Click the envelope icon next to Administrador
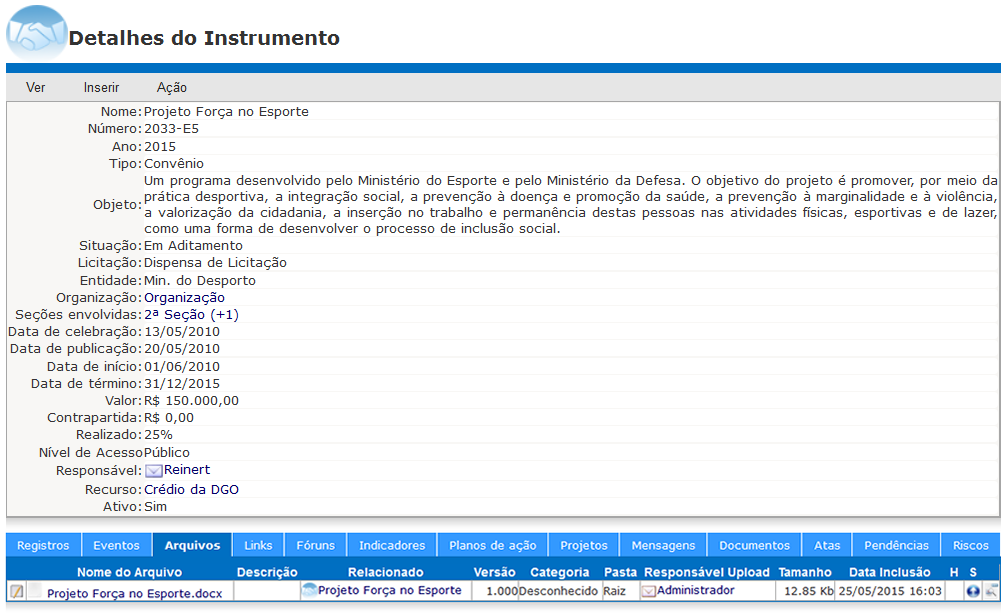The image size is (1002, 616). [x=649, y=591]
